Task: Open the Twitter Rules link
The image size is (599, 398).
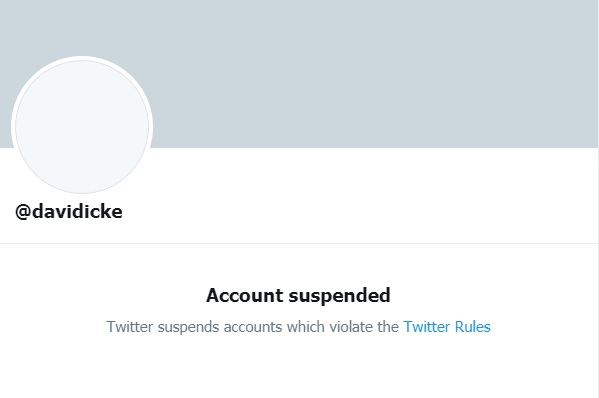Action: point(447,327)
